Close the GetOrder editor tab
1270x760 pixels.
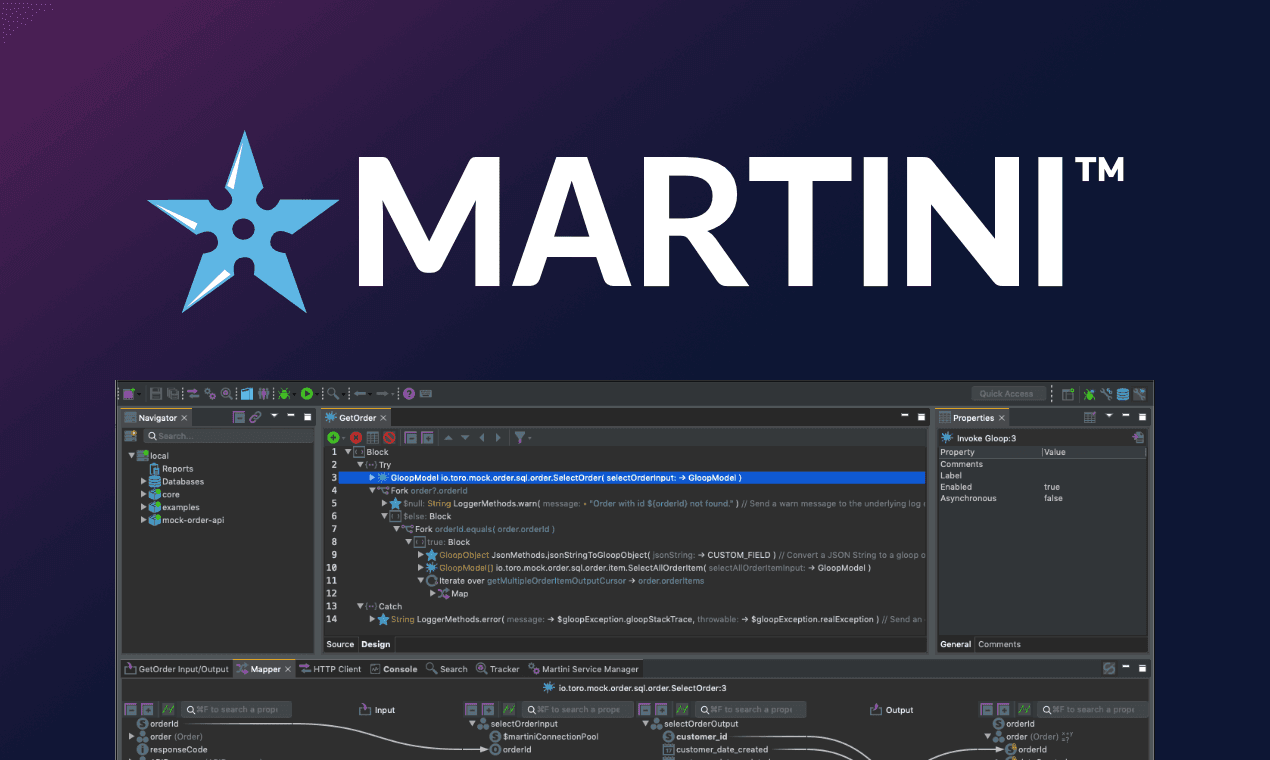coord(383,418)
